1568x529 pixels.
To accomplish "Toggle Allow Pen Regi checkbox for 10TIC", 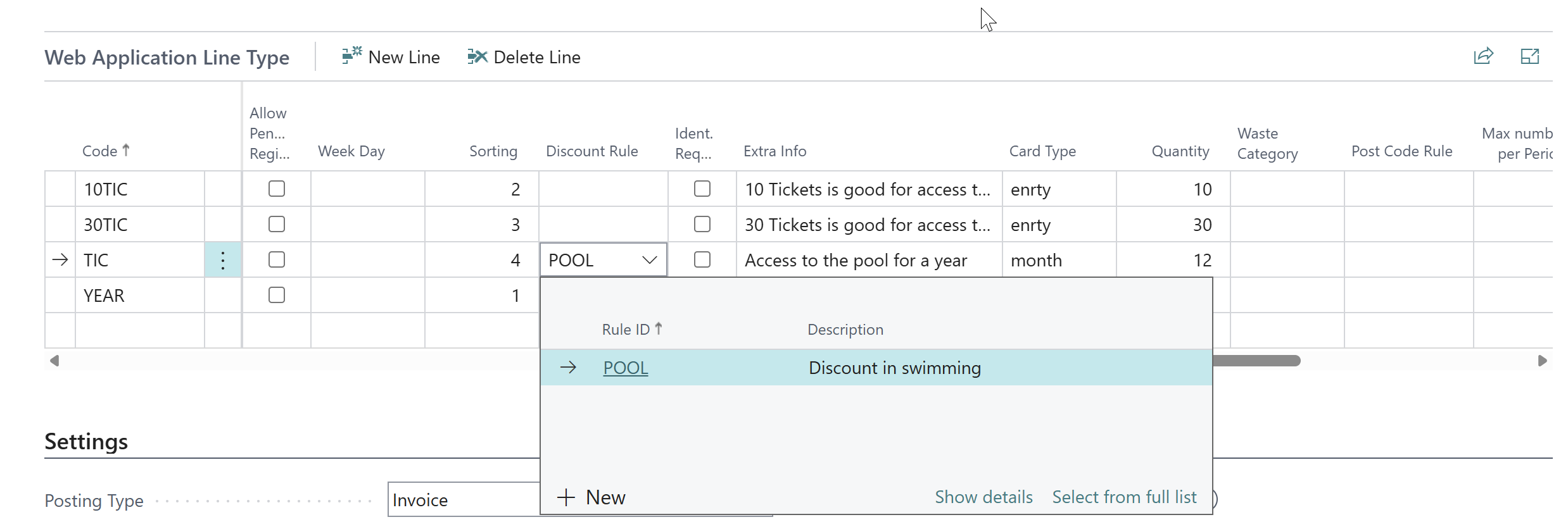I will pyautogui.click(x=277, y=189).
